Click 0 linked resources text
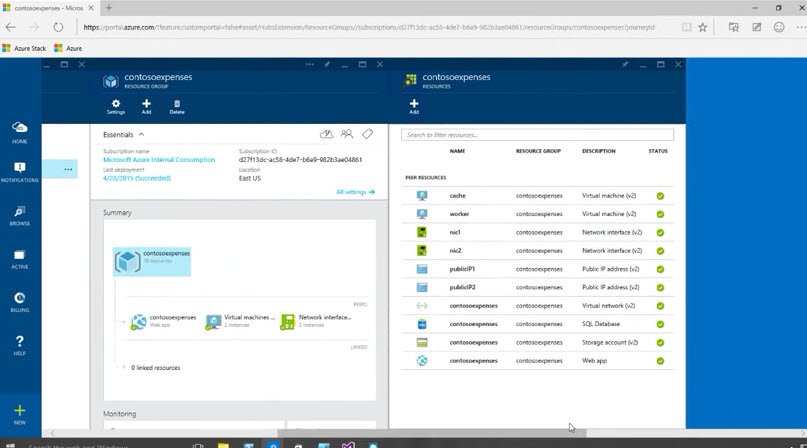 [x=155, y=368]
